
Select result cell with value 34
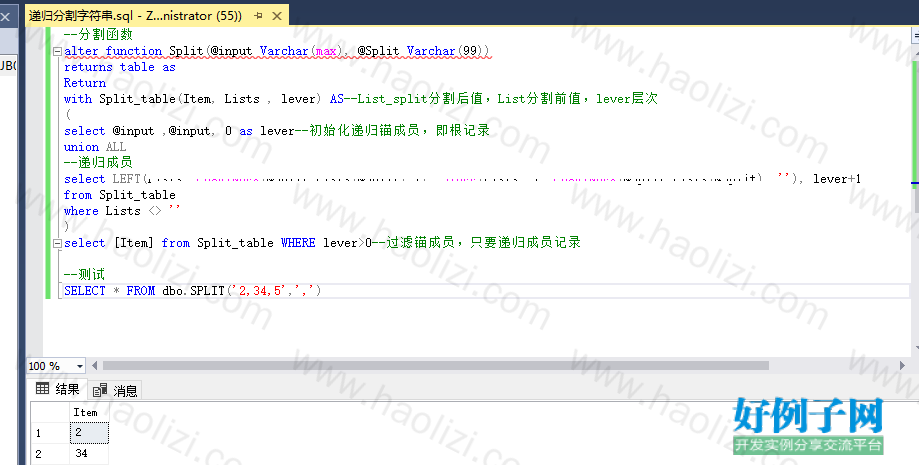(89, 454)
